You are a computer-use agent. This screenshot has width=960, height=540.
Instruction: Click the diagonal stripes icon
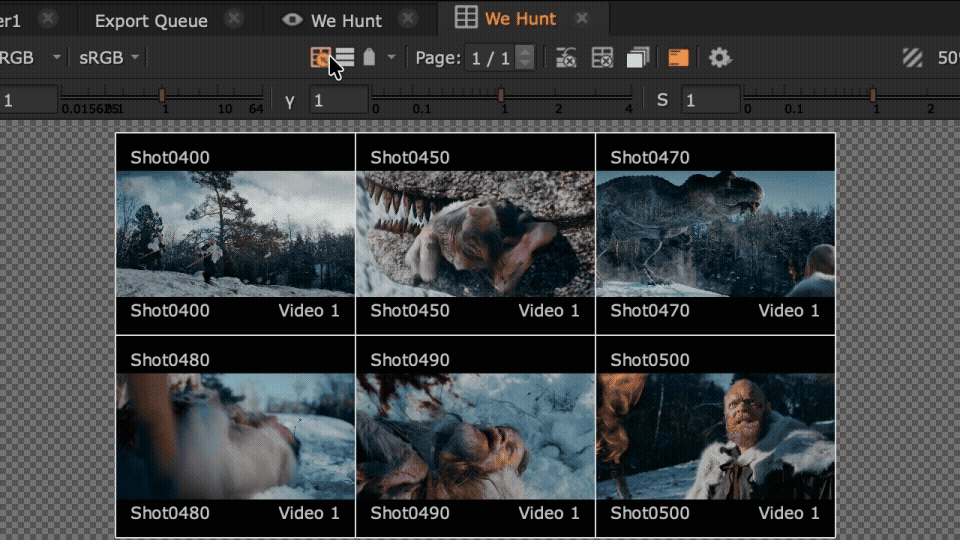[913, 58]
